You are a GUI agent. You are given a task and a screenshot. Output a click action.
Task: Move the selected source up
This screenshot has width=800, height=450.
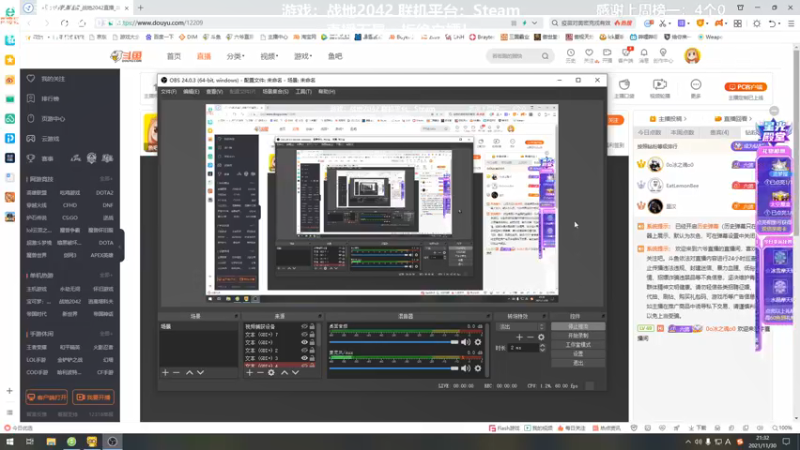pyautogui.click(x=284, y=373)
